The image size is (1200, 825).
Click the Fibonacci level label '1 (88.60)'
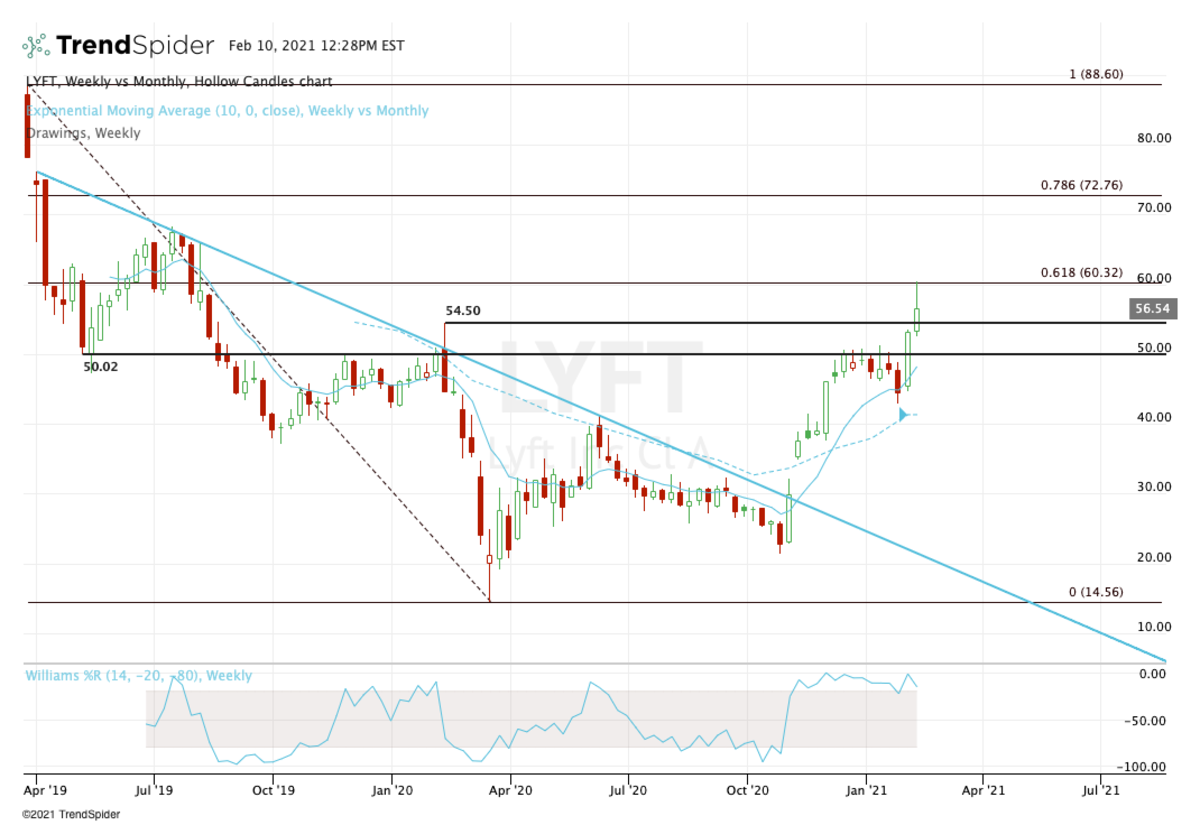point(1097,74)
